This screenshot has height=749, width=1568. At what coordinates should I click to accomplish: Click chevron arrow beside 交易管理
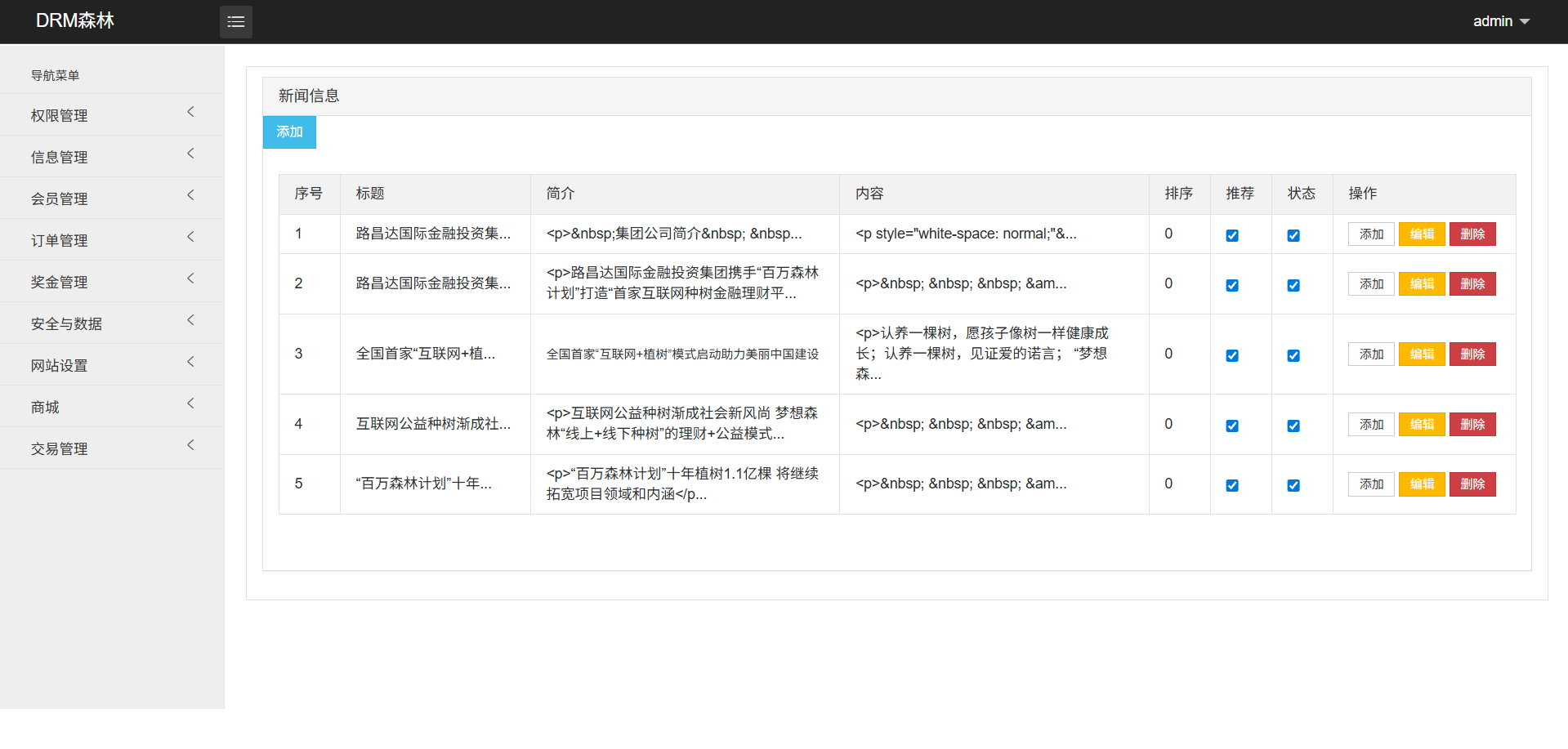pyautogui.click(x=190, y=445)
